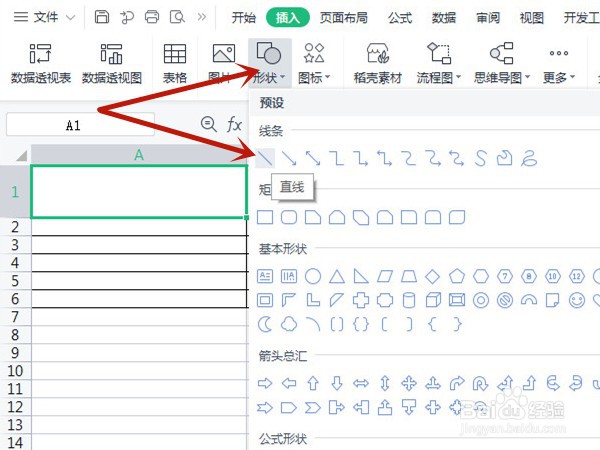
Task: Open the 形状 dropdown
Action: (x=269, y=63)
